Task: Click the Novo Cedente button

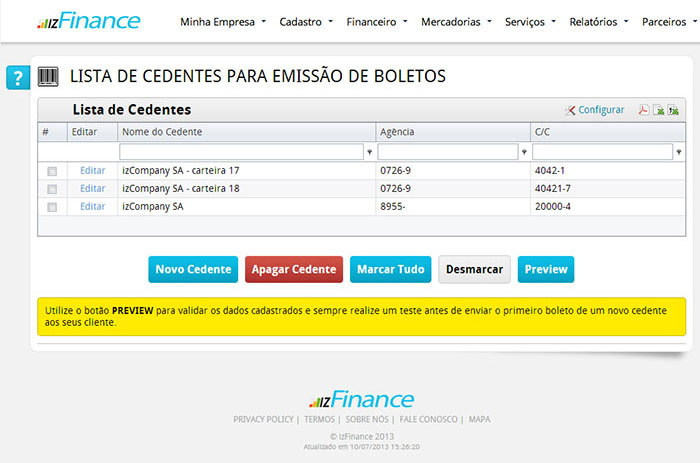Action: 193,269
